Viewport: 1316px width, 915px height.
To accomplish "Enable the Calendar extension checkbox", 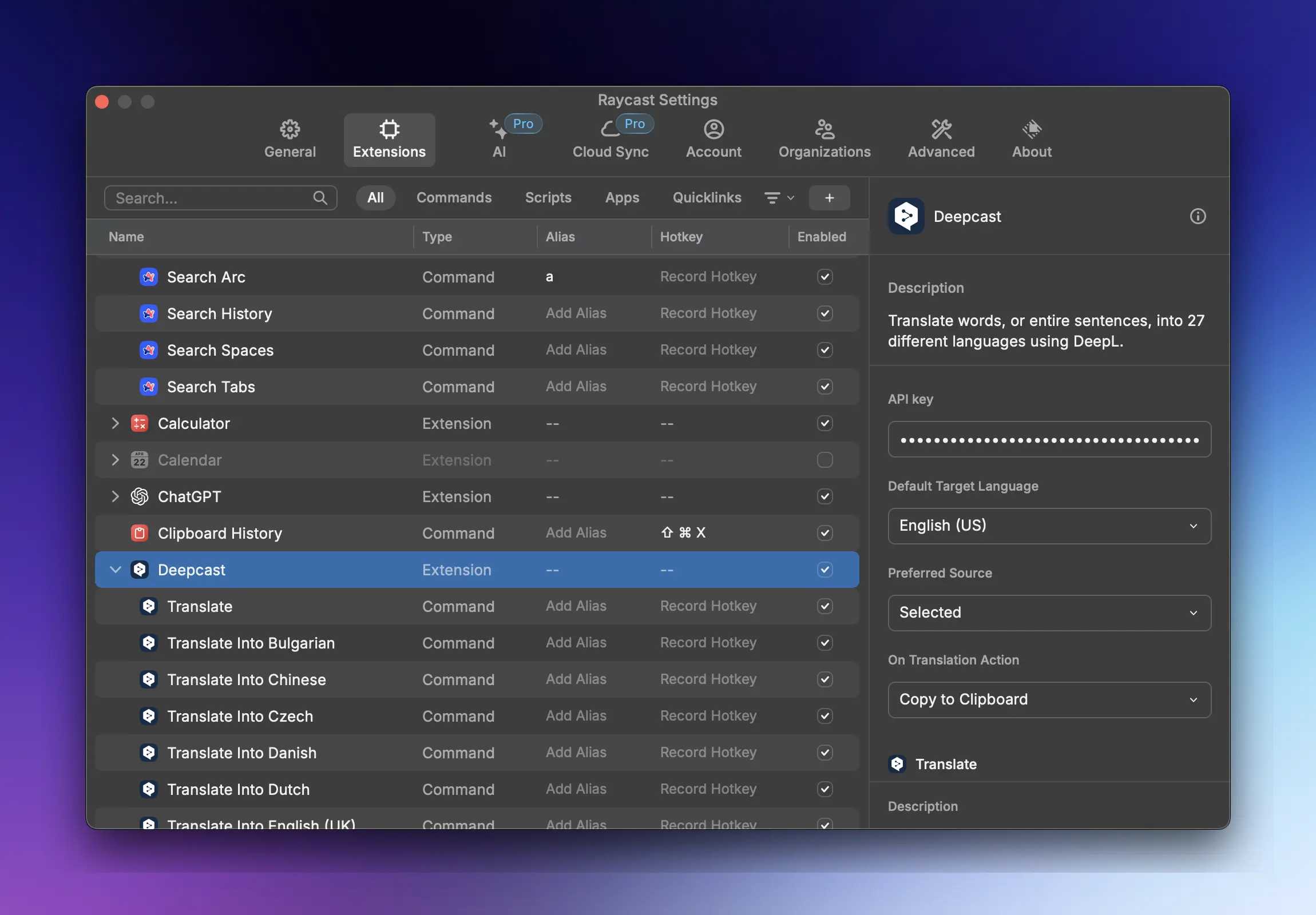I will 825,460.
